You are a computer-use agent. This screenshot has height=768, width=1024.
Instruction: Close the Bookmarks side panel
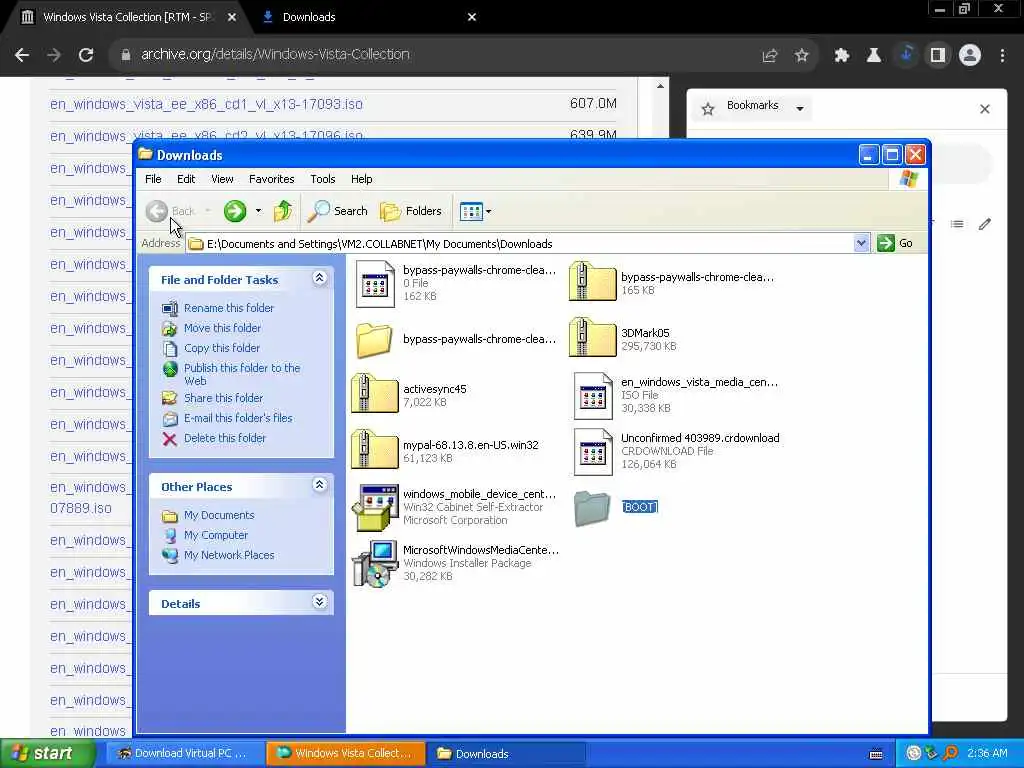click(985, 109)
